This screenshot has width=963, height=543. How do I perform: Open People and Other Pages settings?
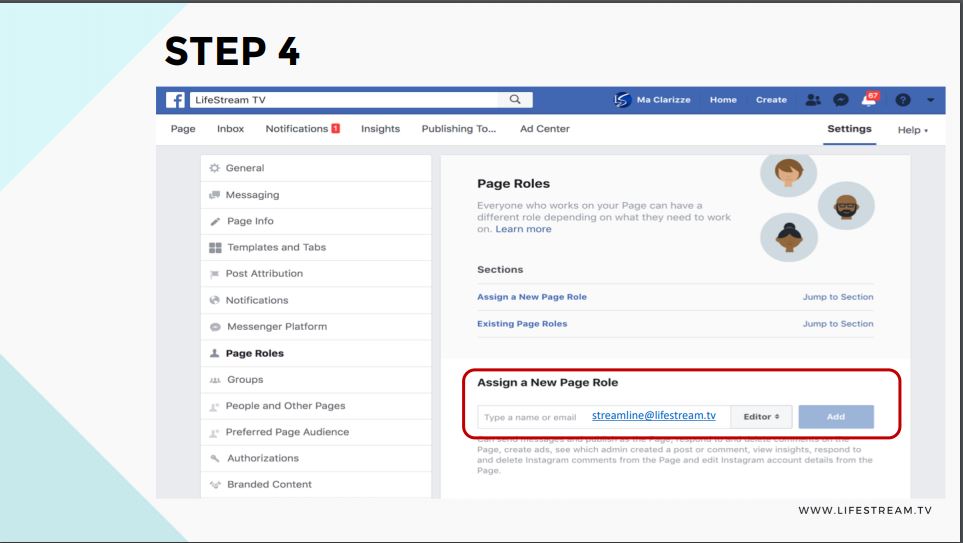(x=316, y=406)
